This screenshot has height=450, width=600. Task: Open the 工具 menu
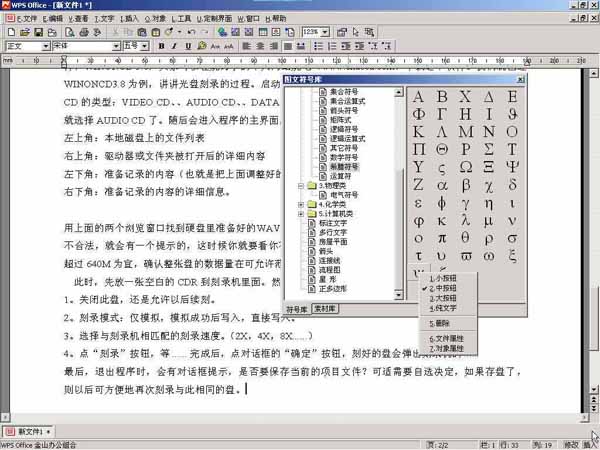point(181,19)
